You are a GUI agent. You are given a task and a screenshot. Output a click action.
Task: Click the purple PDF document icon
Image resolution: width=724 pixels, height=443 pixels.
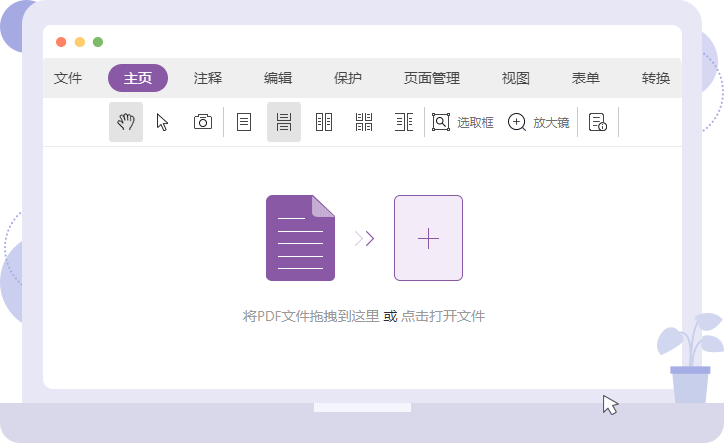click(x=300, y=238)
